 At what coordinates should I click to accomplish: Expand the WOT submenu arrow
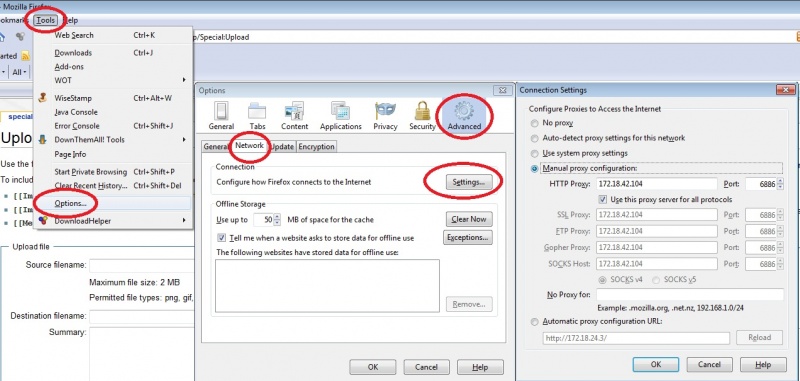(184, 80)
